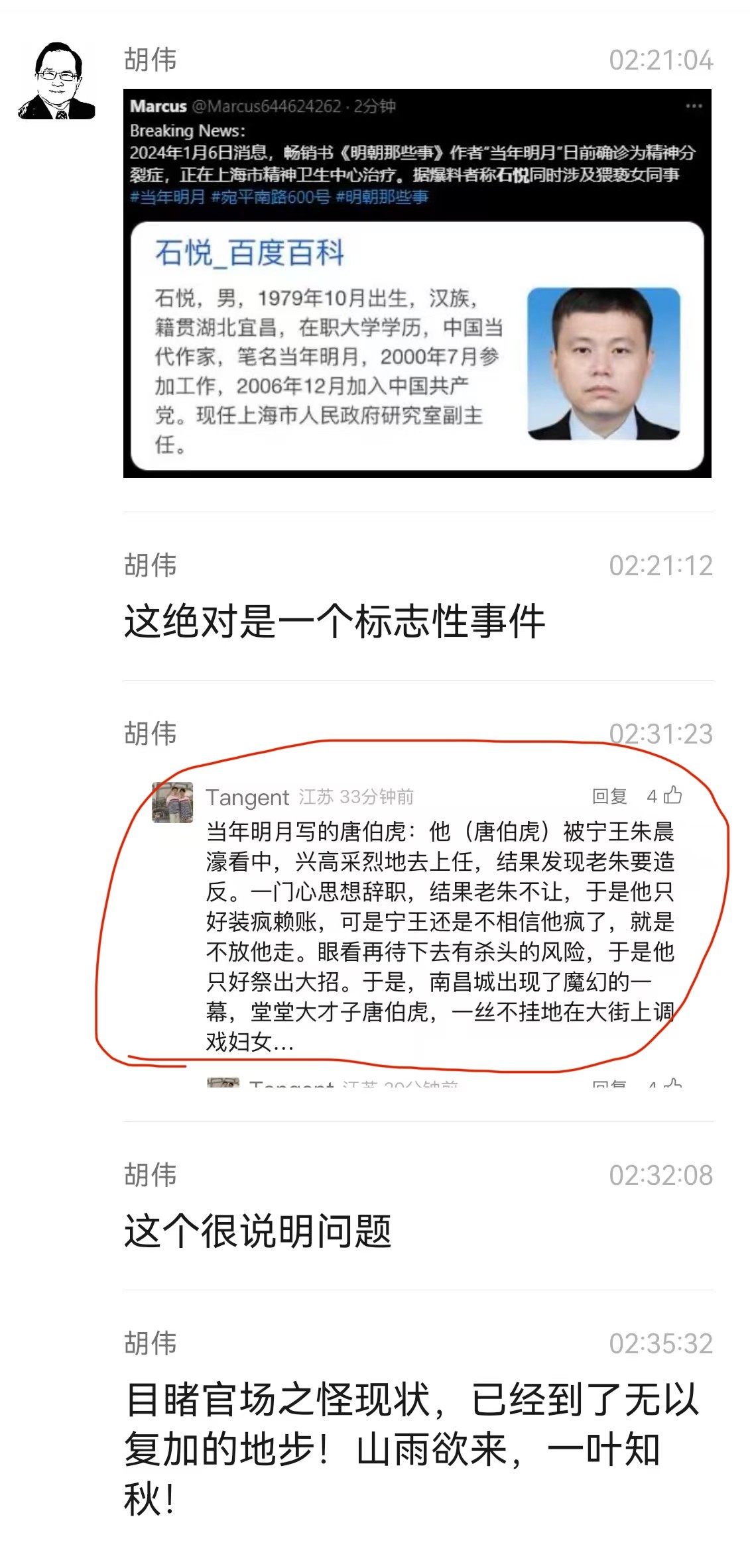Tap the Marcus username in the tweet
Screen dimensions: 750x1568
coord(158,106)
